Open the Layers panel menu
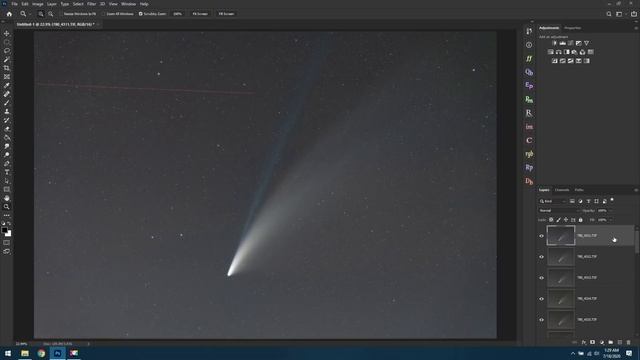This screenshot has height=360, width=640. (x=636, y=190)
